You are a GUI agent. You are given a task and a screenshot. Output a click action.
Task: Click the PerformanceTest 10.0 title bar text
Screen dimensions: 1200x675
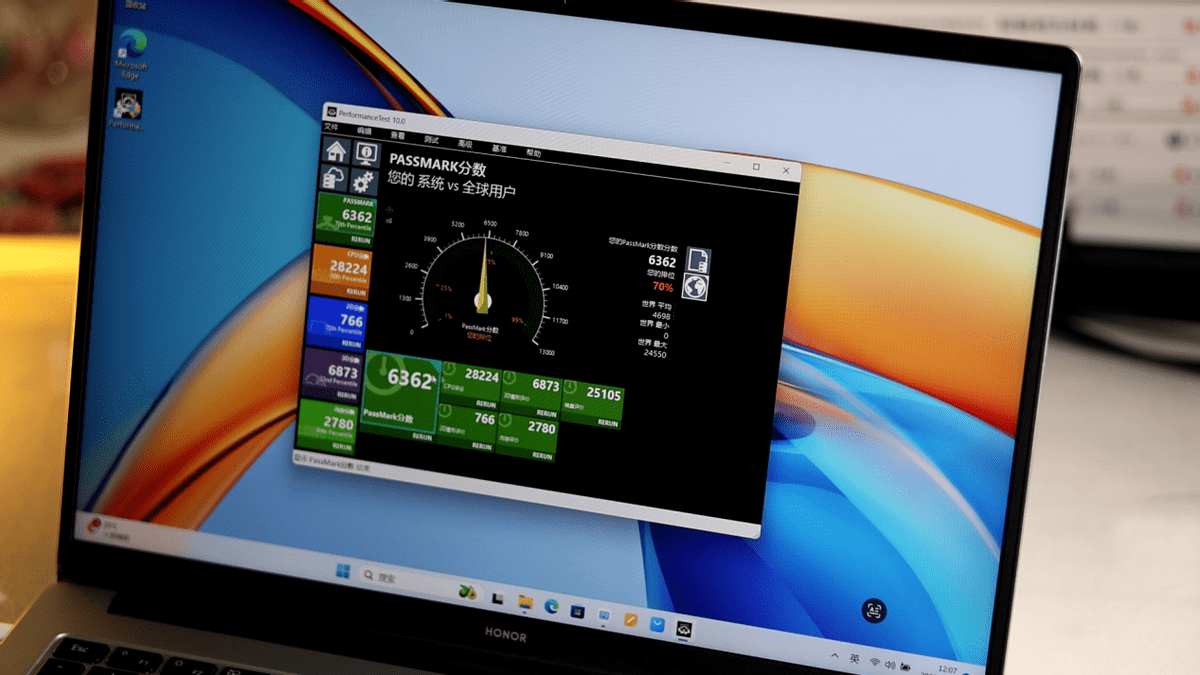[x=372, y=115]
